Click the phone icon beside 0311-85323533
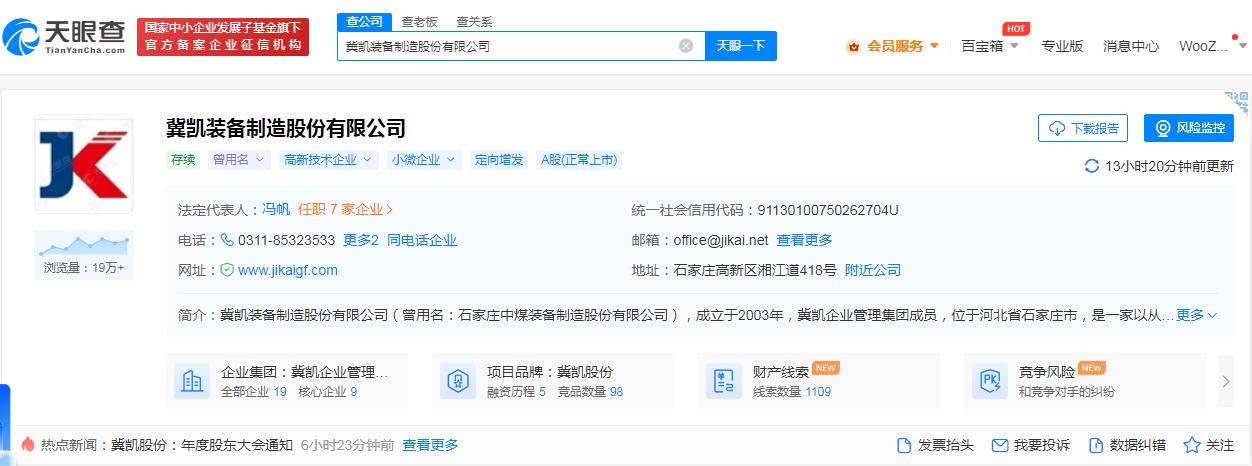Screen dimensions: 1252x466 tap(227, 240)
